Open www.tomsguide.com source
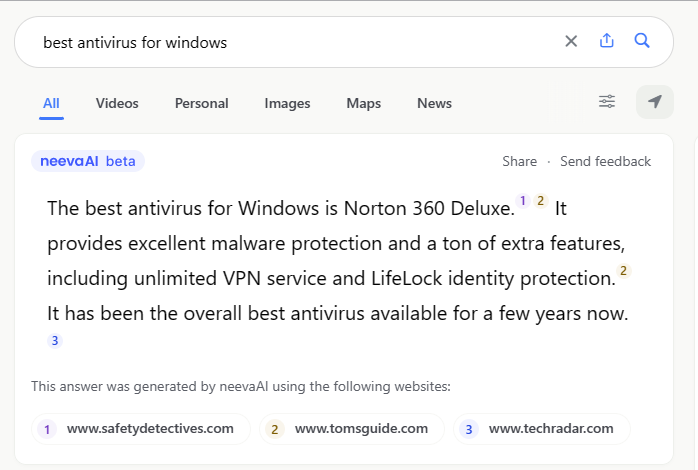Viewport: 698px width, 470px height. point(351,429)
